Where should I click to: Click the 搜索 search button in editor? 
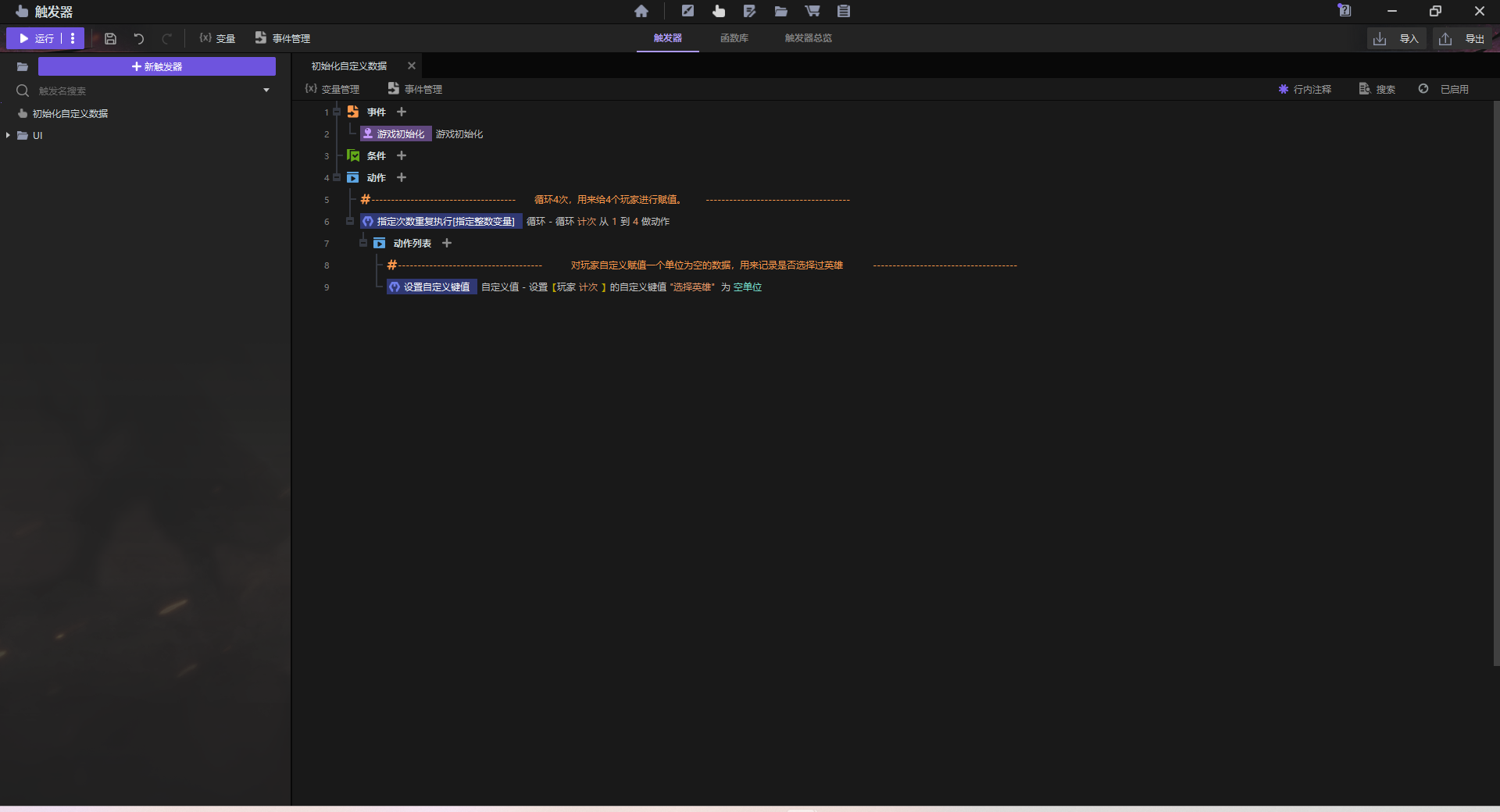tap(1377, 89)
